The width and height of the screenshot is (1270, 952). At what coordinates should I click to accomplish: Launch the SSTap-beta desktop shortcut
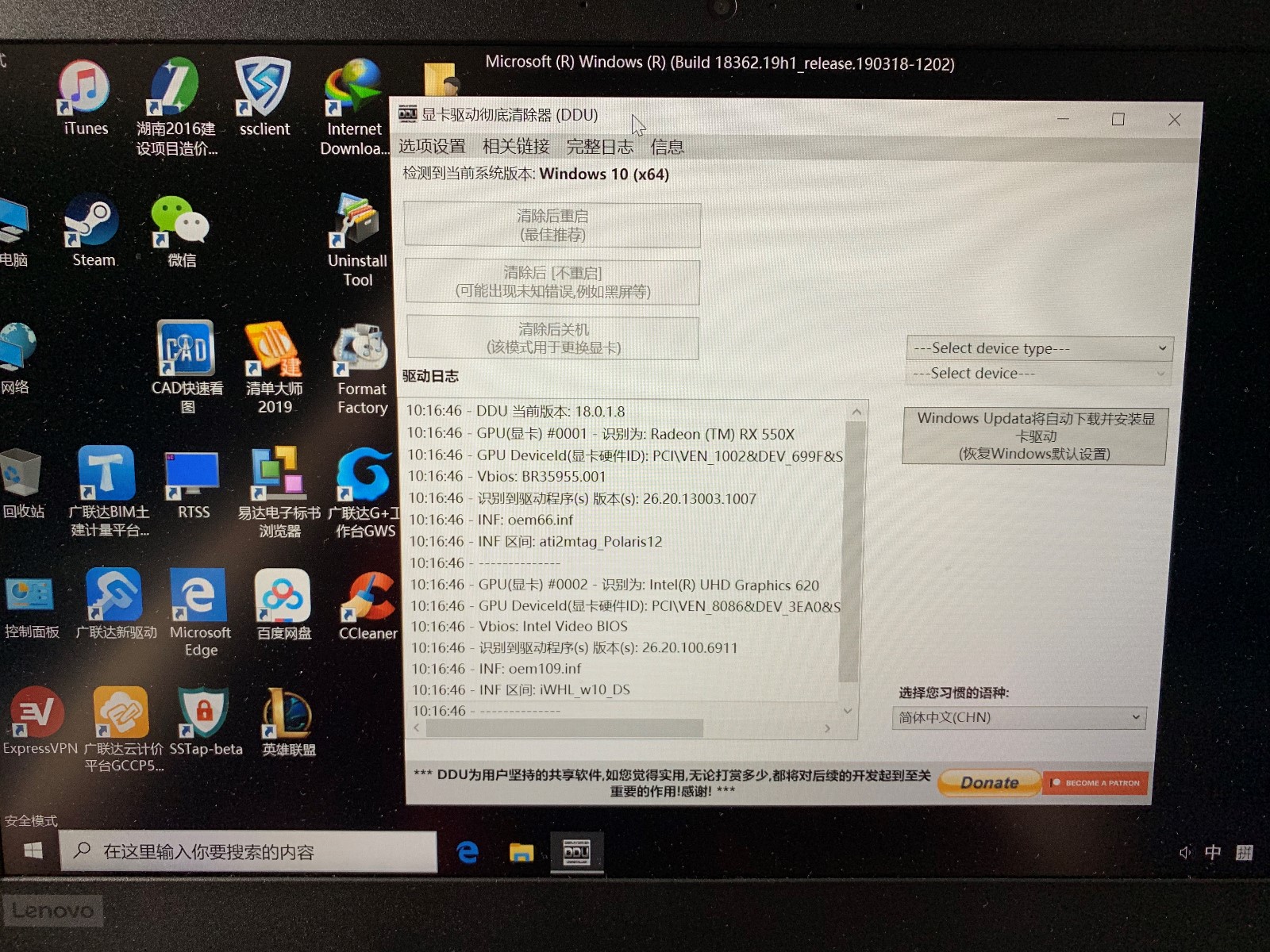pos(205,721)
